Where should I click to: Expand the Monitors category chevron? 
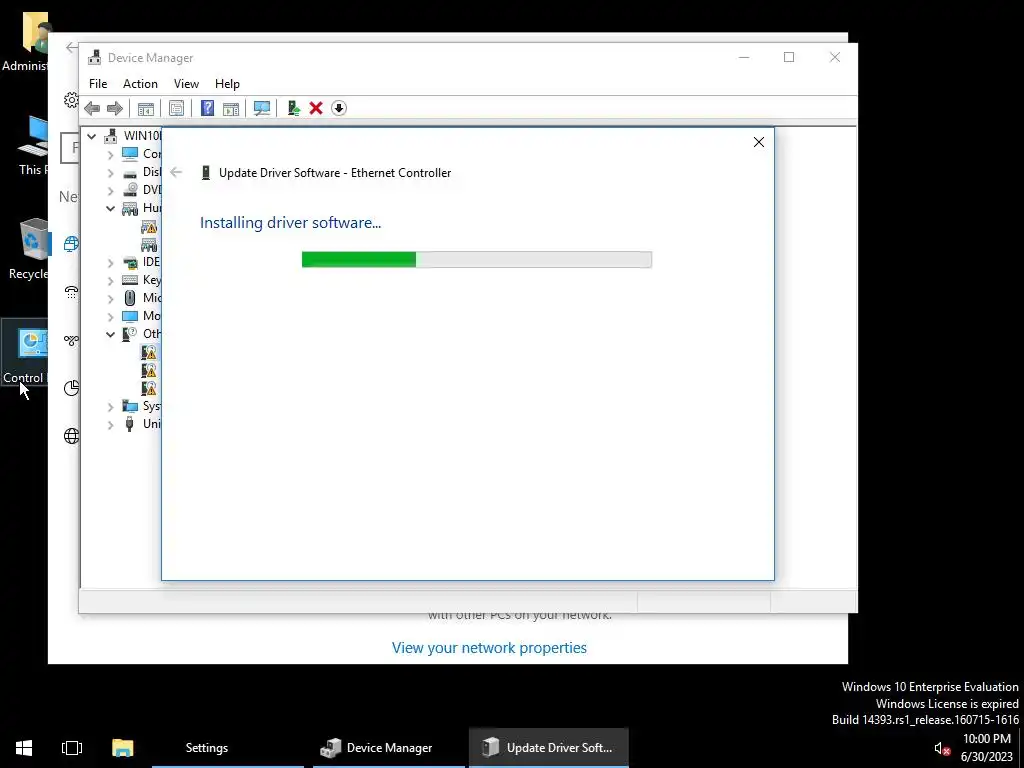click(x=110, y=317)
